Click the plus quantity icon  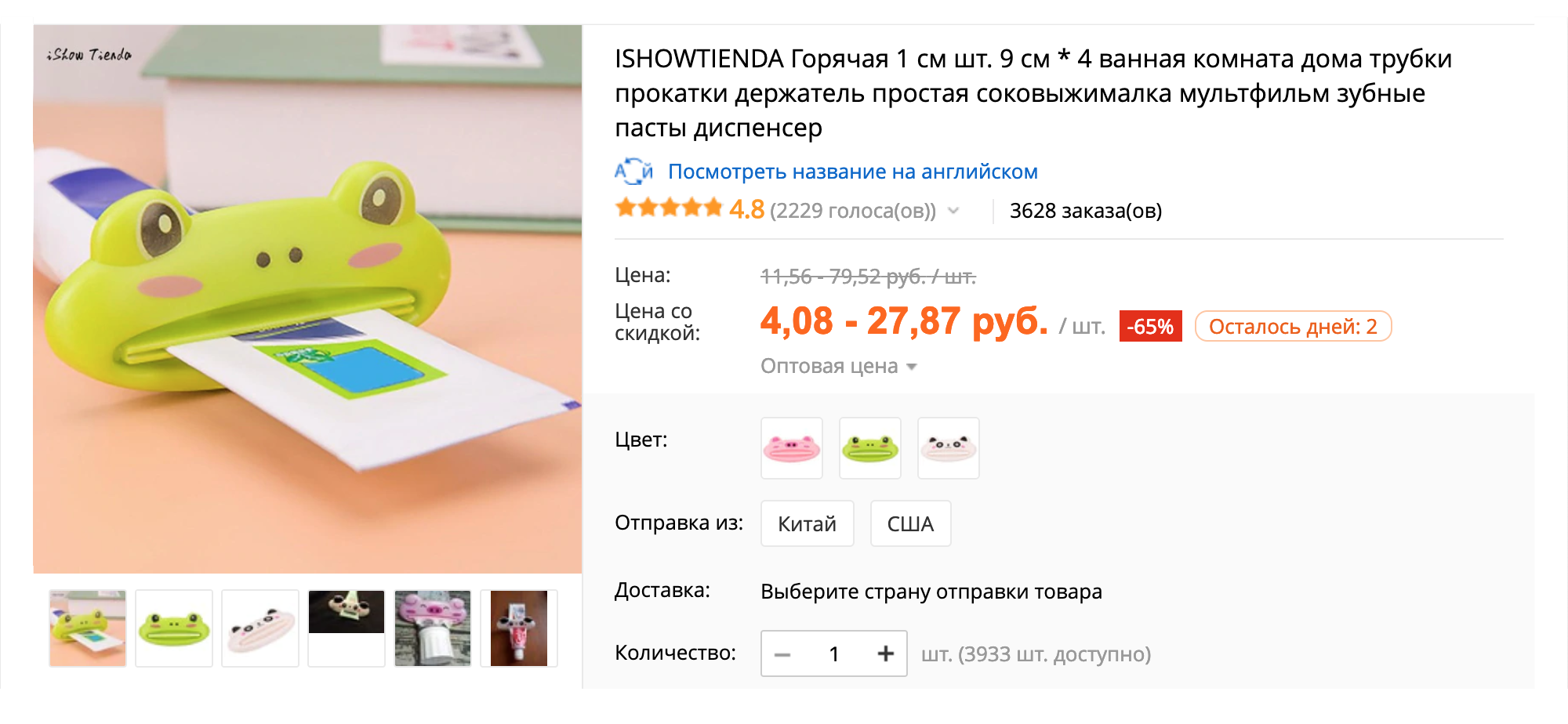[885, 653]
